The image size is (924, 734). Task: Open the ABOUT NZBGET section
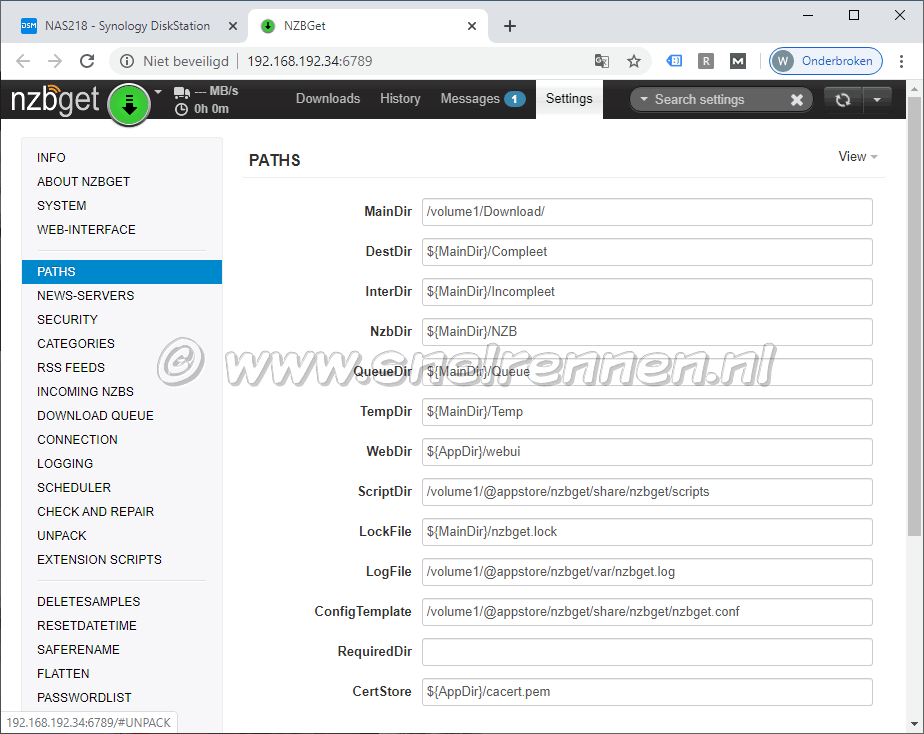click(83, 182)
